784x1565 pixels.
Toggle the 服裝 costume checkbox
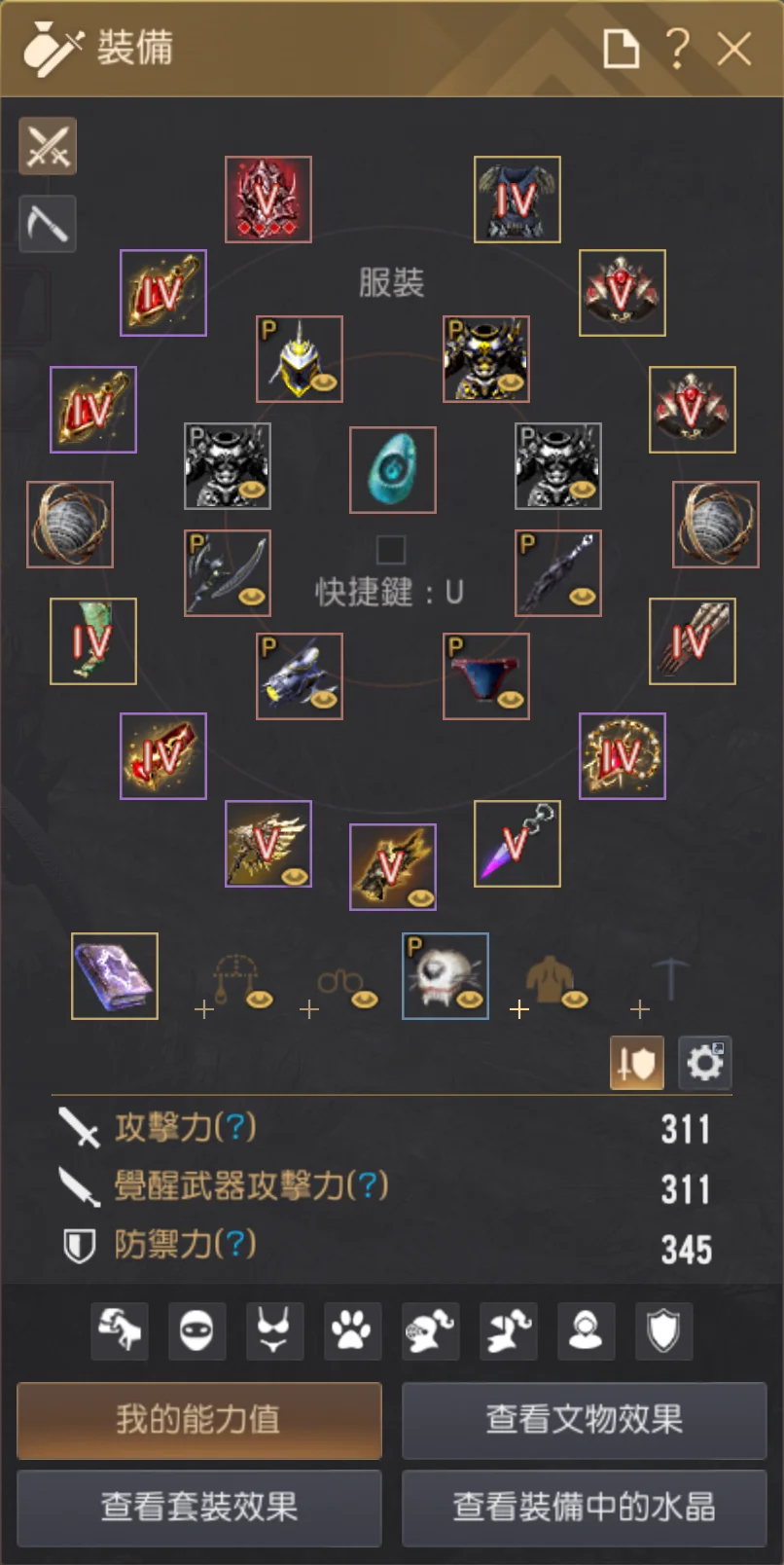pos(391,549)
